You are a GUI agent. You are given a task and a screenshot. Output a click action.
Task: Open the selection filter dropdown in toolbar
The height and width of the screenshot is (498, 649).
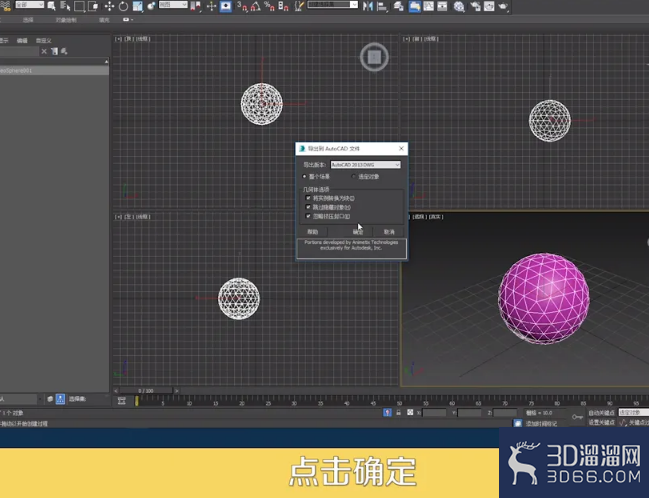point(29,5)
